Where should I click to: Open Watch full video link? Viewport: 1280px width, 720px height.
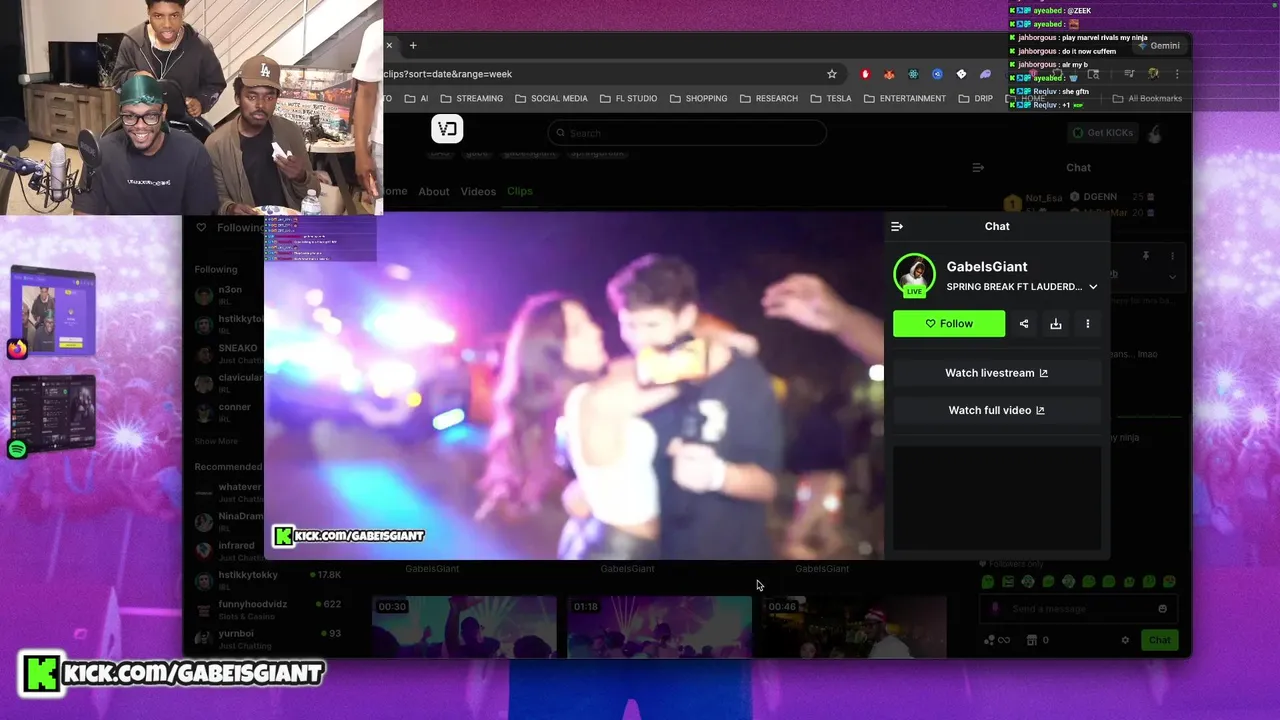point(997,410)
